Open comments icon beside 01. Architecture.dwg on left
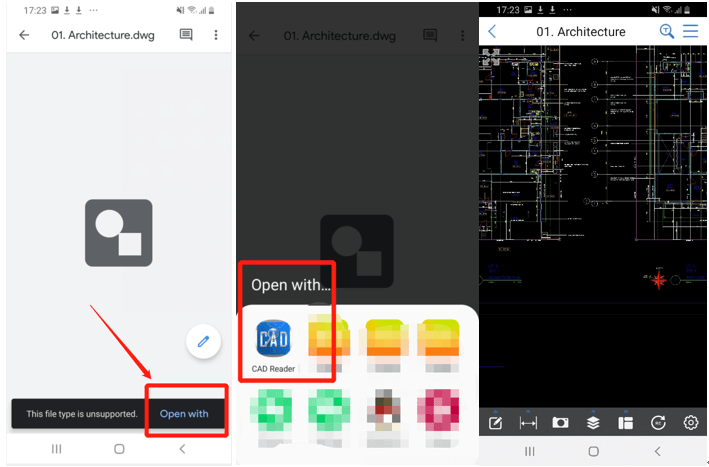This screenshot has height=467, width=709. pyautogui.click(x=186, y=35)
